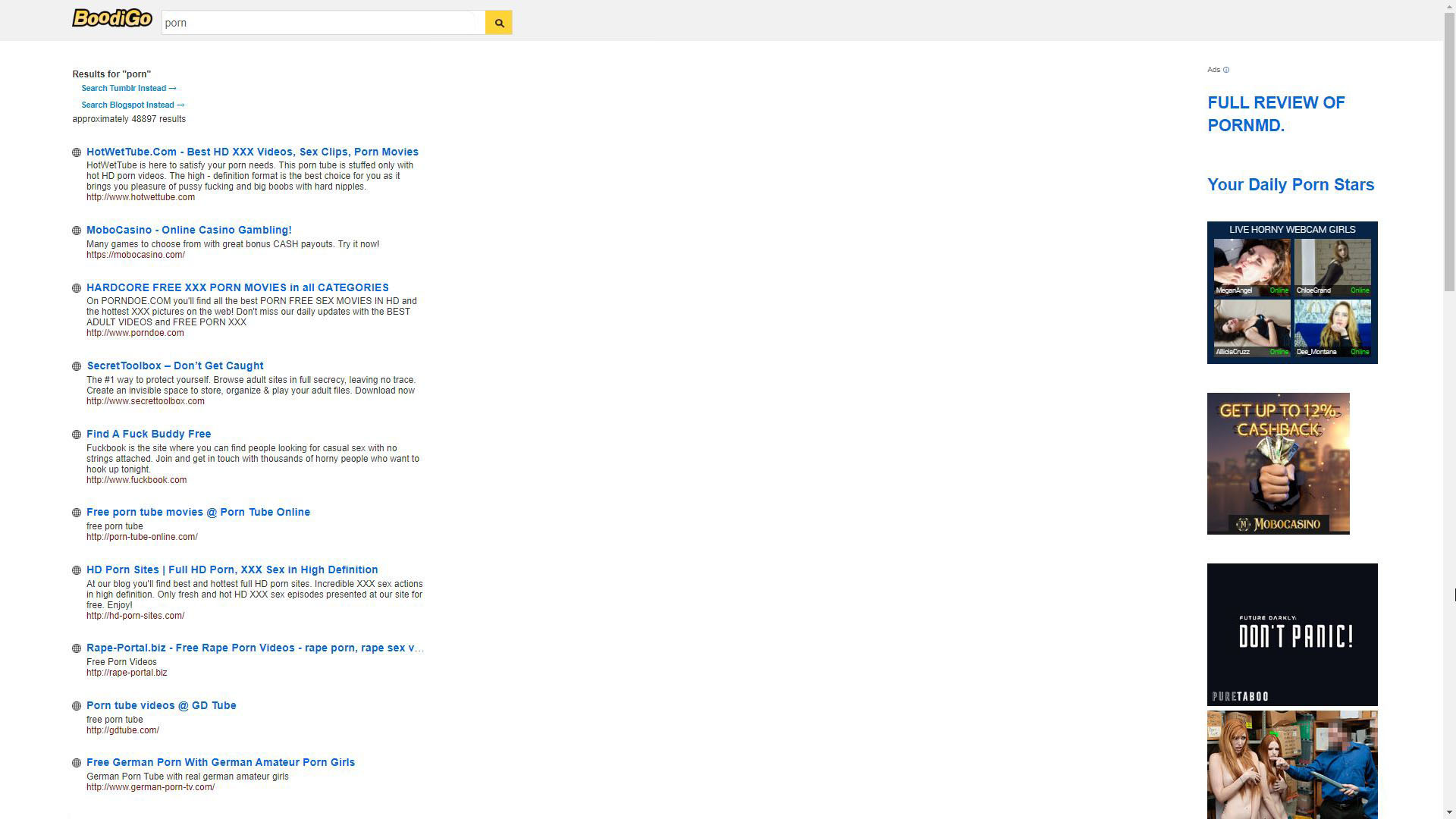
Task: Open the HotWetTube.Com result title
Action: point(253,152)
